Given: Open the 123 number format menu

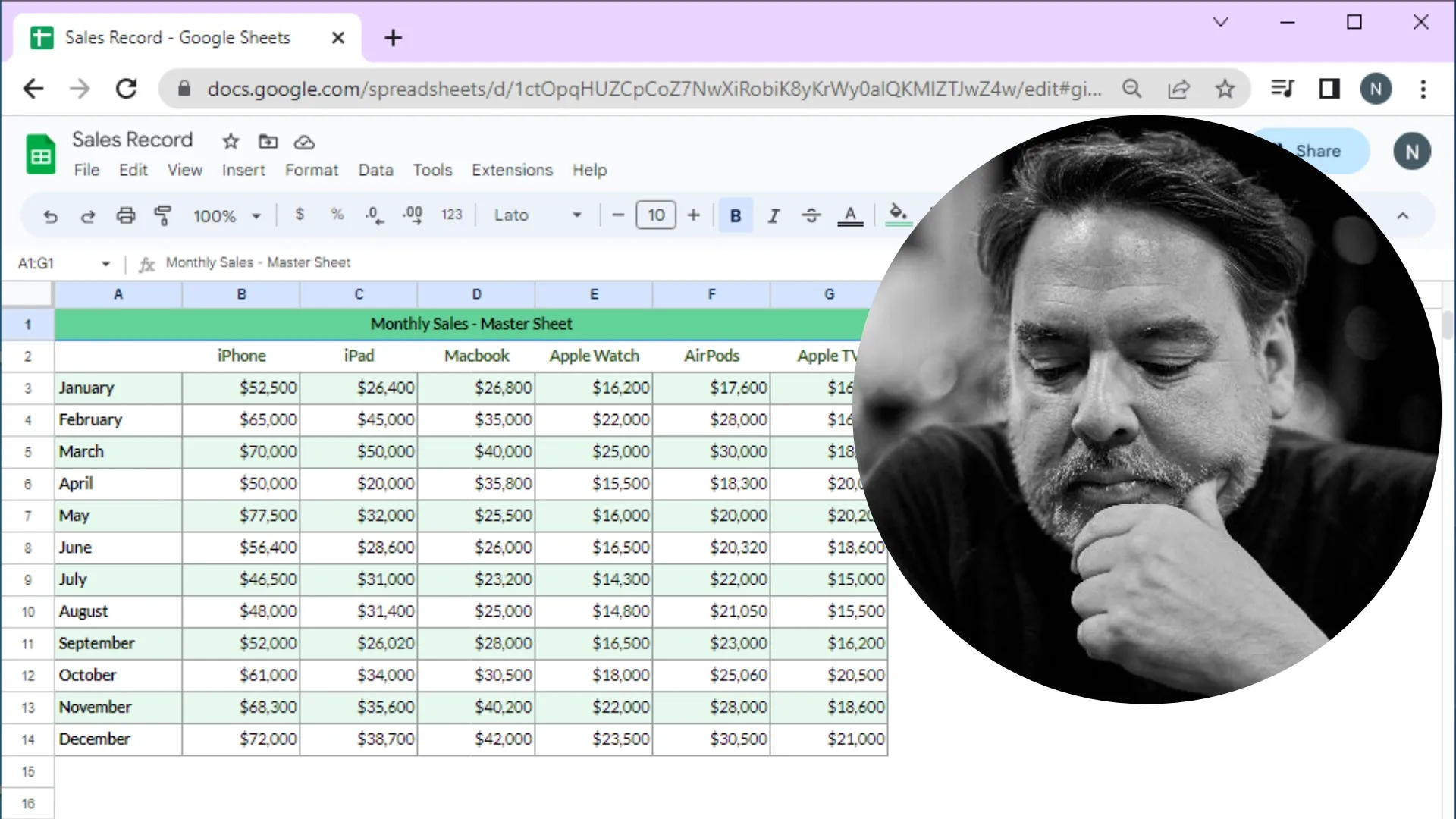Looking at the screenshot, I should (451, 215).
